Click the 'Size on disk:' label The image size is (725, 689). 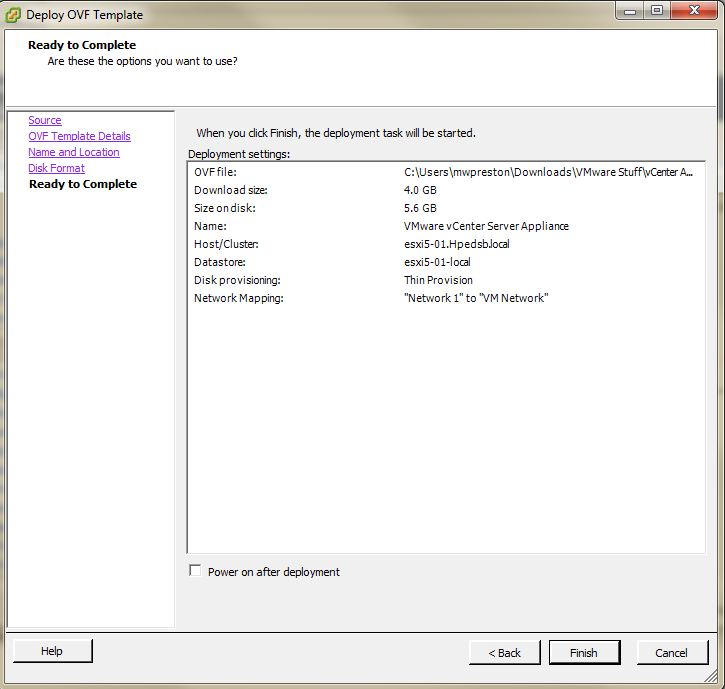point(225,208)
